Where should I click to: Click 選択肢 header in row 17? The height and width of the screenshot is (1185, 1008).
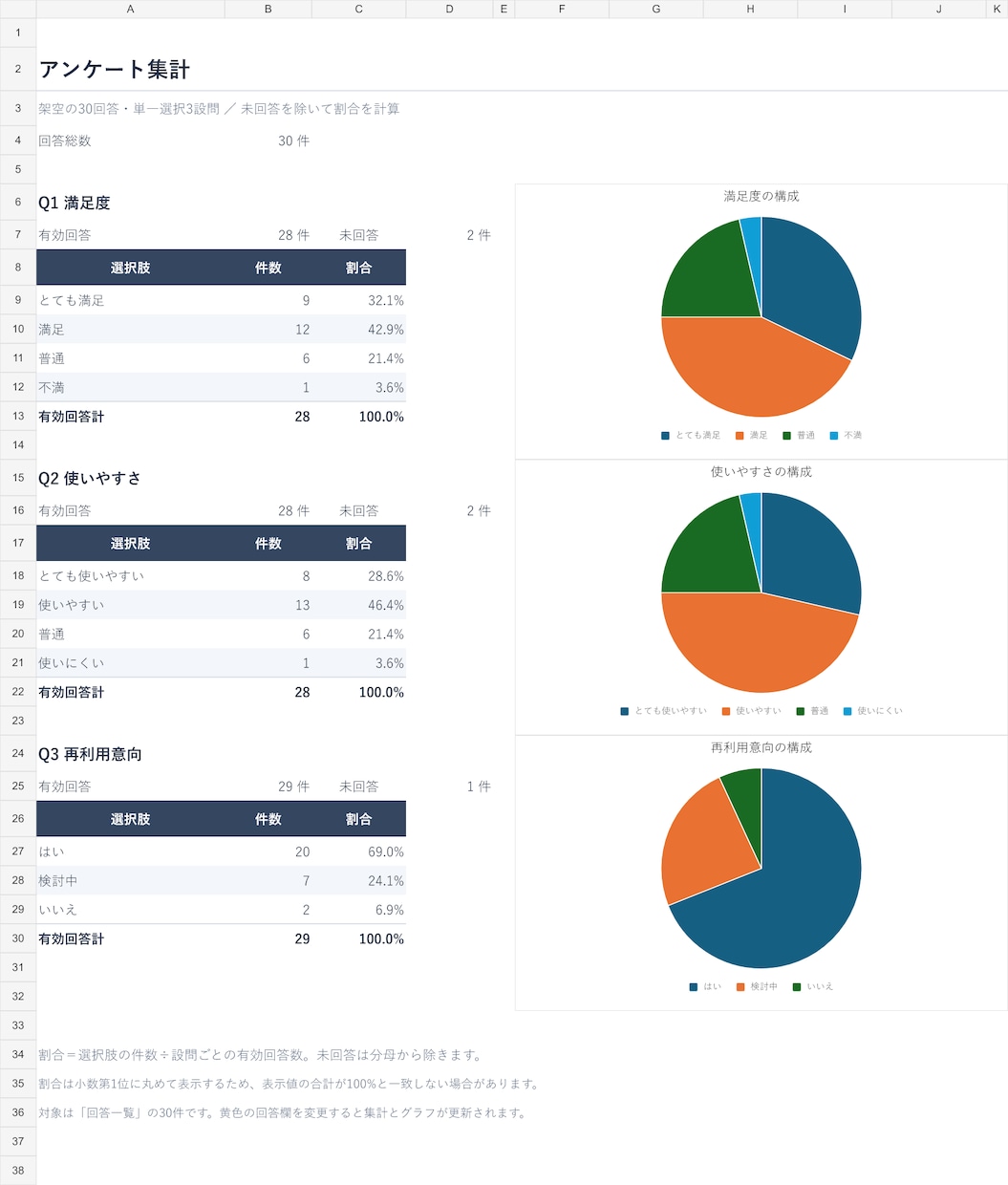click(x=130, y=543)
